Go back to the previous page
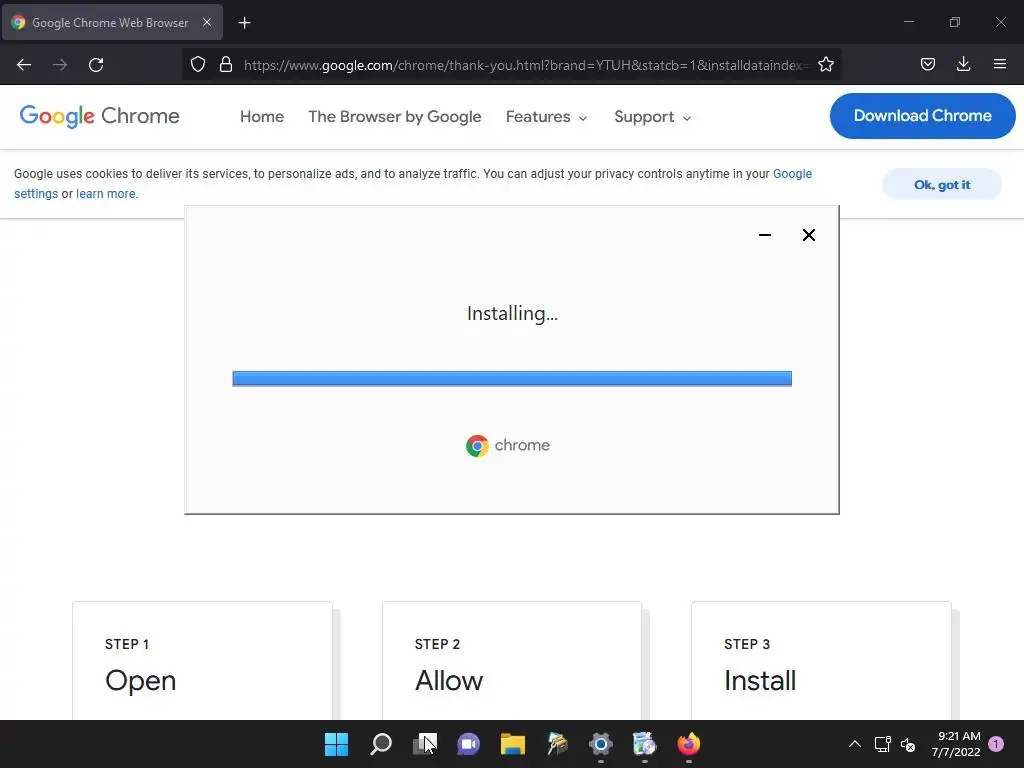Image resolution: width=1024 pixels, height=768 pixels. [x=24, y=65]
